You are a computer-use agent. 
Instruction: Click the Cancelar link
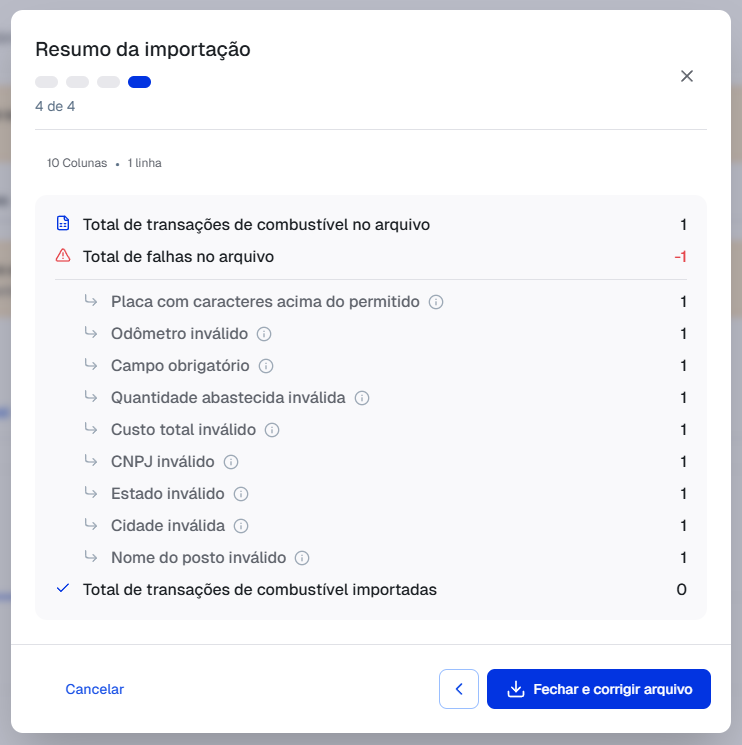pyautogui.click(x=95, y=689)
